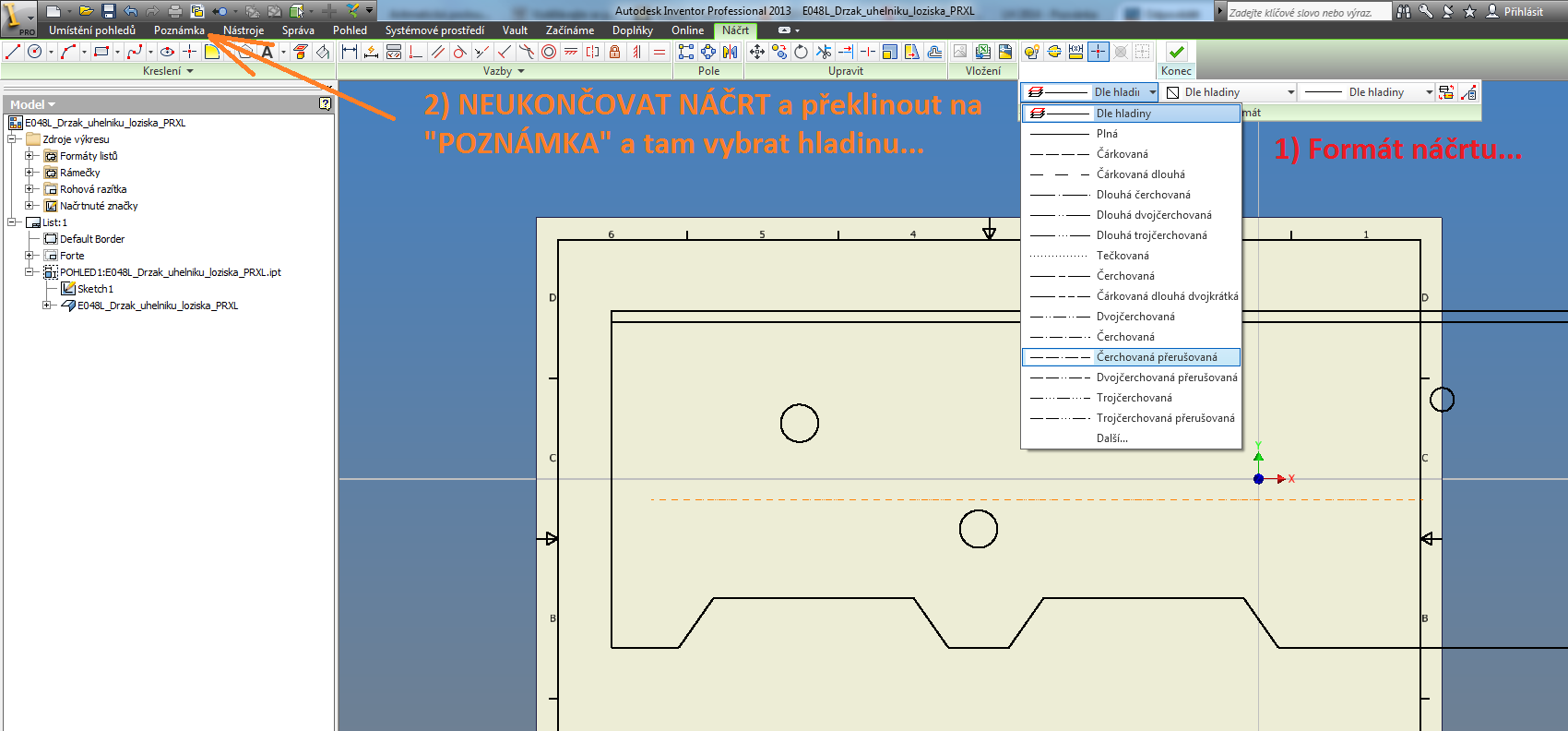Choose the Rectangle sketch tool
The height and width of the screenshot is (731, 1568).
pyautogui.click(x=101, y=52)
